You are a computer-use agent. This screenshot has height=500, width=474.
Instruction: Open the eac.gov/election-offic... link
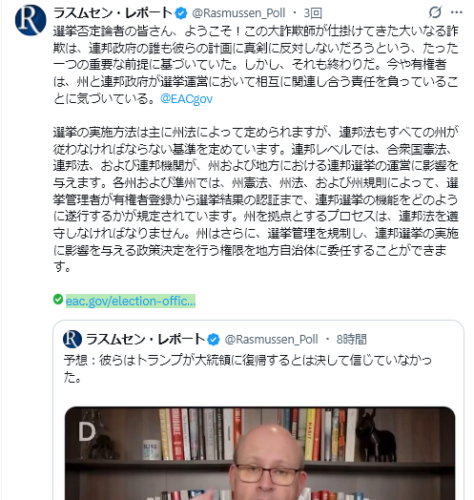coord(131,301)
